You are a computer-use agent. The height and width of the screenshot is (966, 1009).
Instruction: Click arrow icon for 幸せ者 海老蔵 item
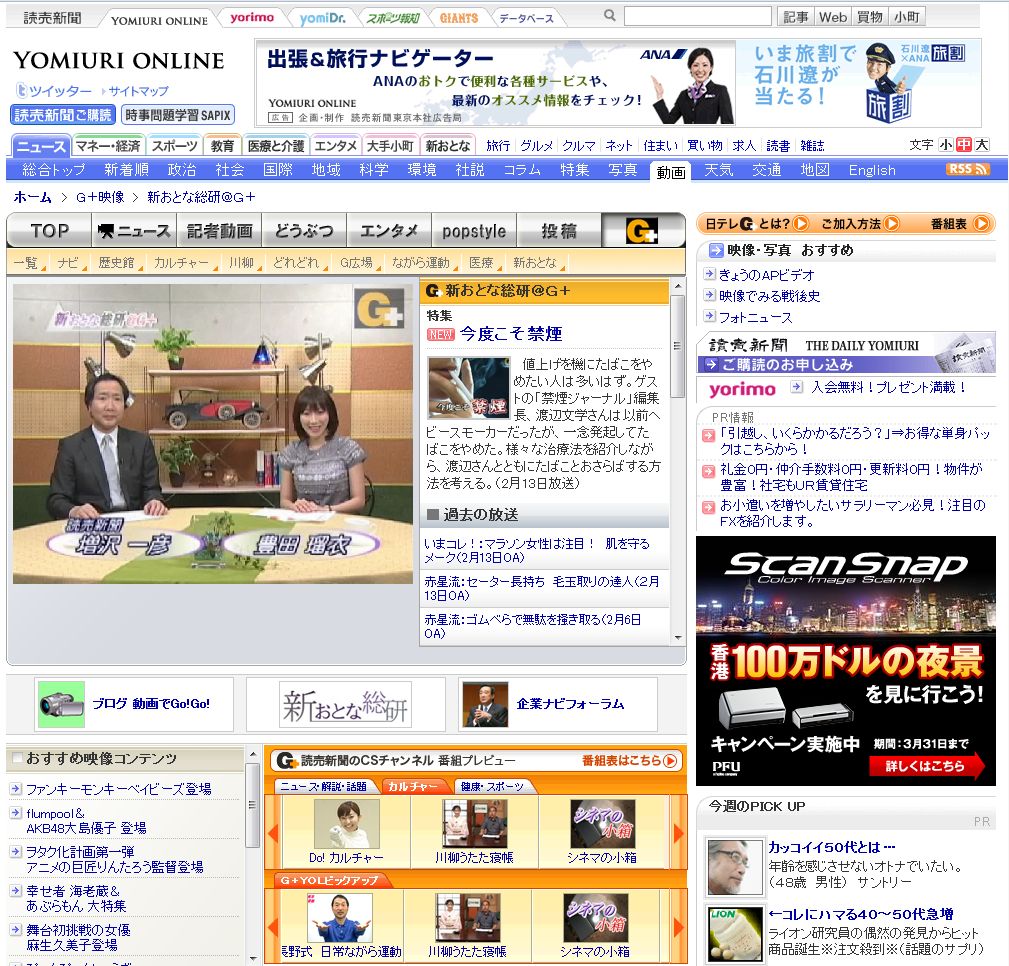point(16,891)
